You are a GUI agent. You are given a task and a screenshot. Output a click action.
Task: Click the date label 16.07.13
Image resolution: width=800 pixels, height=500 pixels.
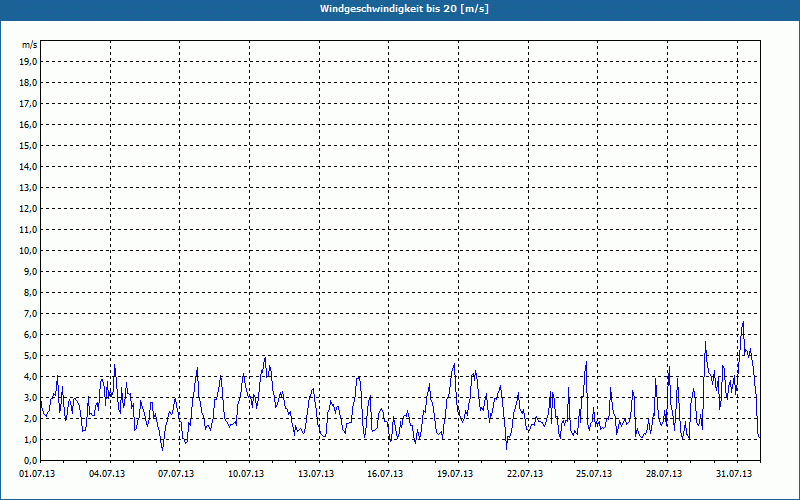[385, 474]
